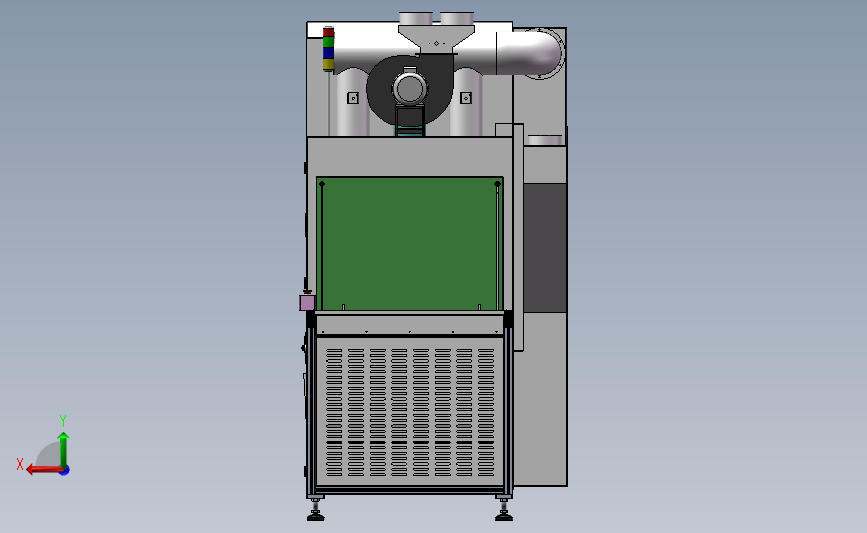This screenshot has height=533, width=867.
Task: Select the dark gray side panel on the right
Action: [545, 248]
